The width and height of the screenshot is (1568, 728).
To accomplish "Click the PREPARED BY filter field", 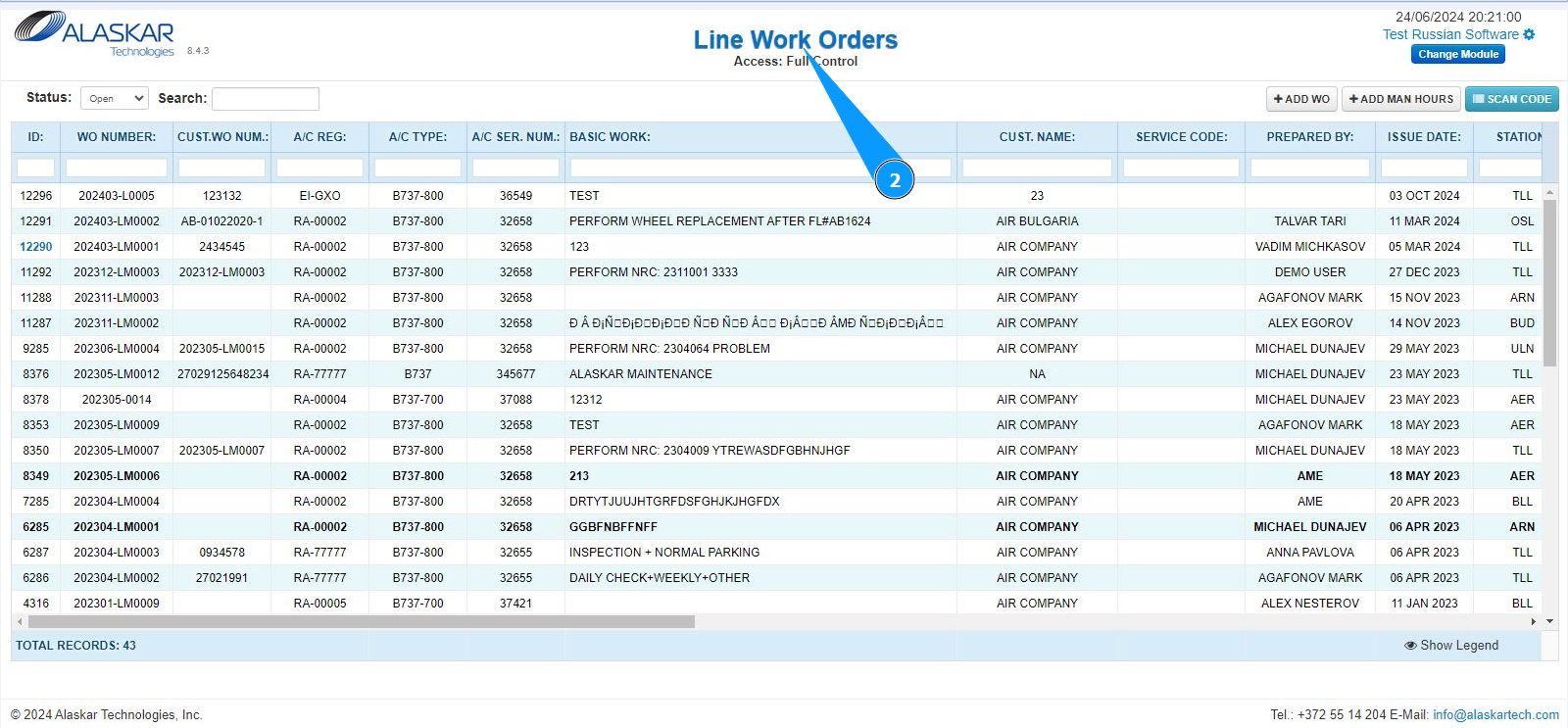I will tap(1310, 168).
